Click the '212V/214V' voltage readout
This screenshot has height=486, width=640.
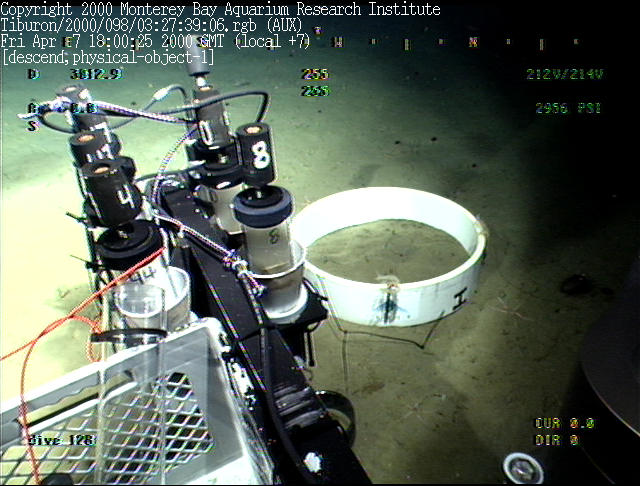click(564, 74)
